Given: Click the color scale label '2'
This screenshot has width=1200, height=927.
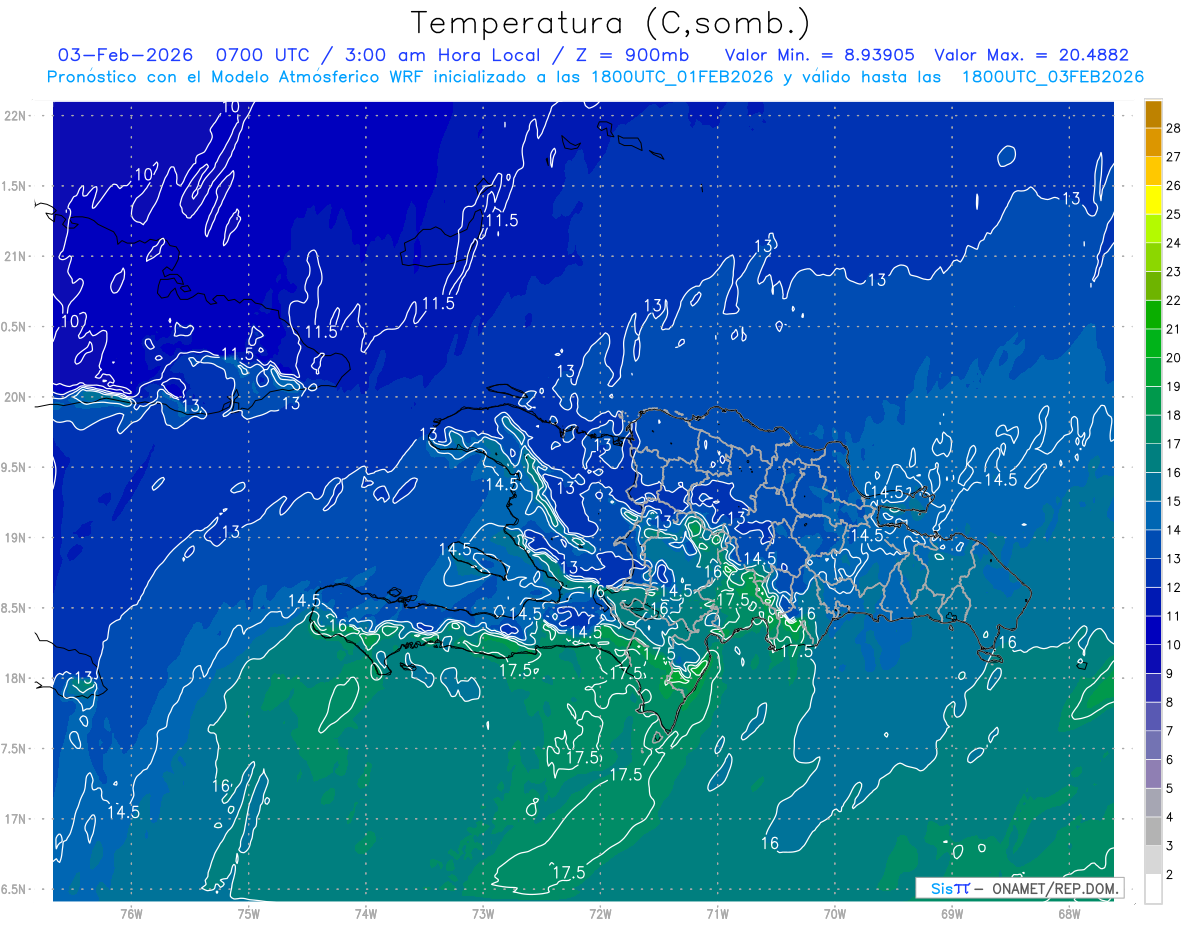Looking at the screenshot, I should (x=1171, y=875).
